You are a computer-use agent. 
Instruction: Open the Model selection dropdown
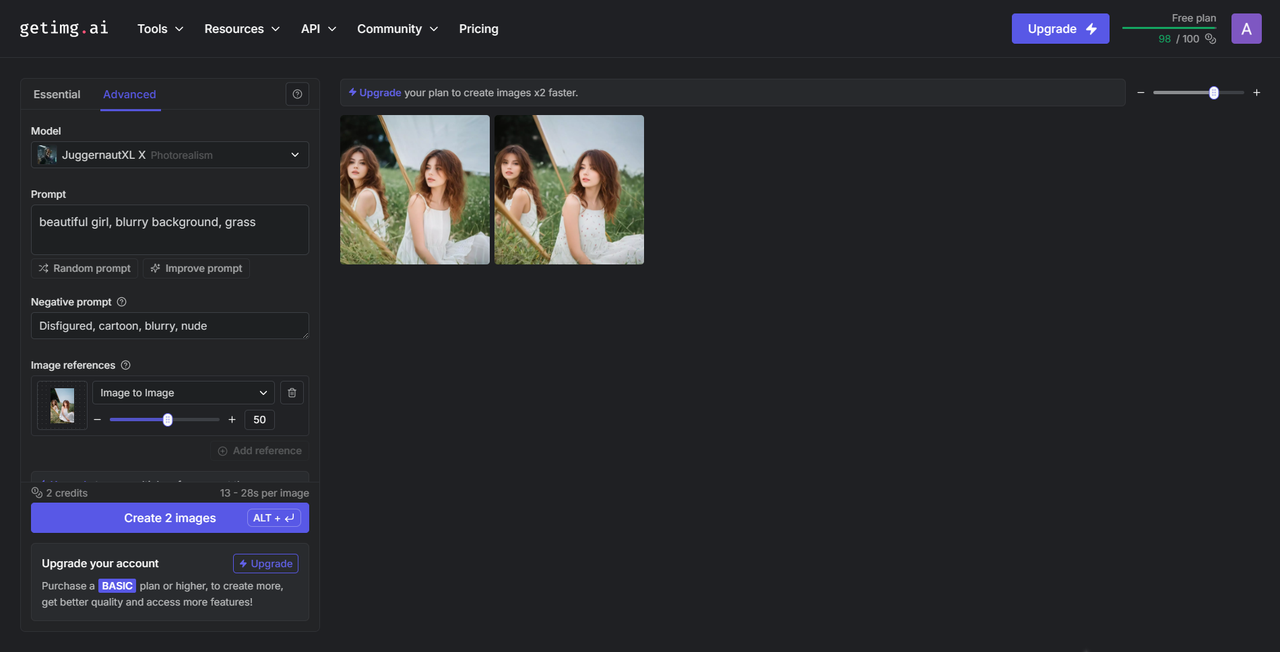170,155
